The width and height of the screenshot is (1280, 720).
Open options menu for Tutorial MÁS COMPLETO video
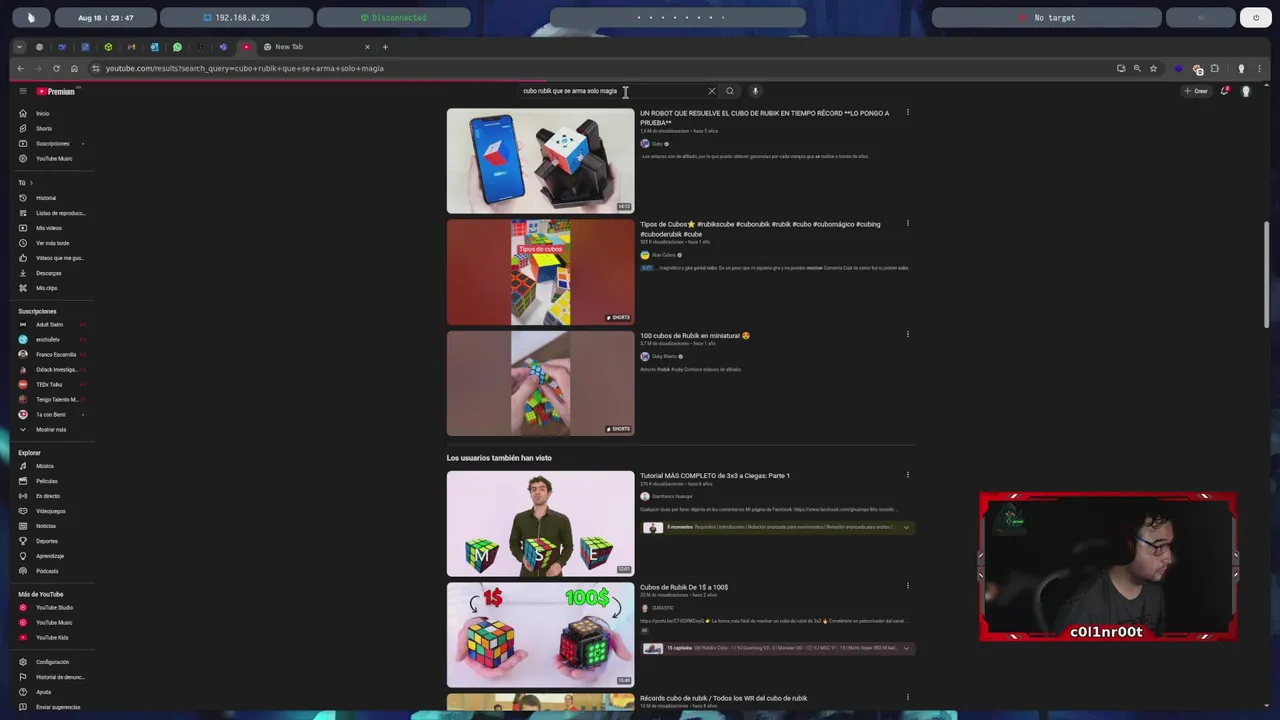point(908,475)
